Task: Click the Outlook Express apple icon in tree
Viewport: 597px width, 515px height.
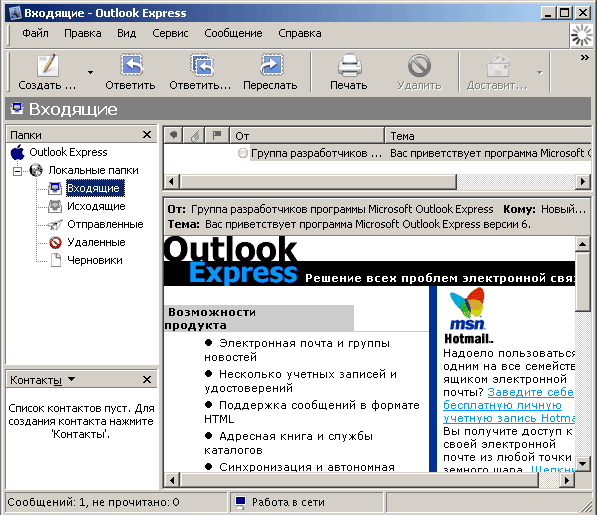Action: 18,152
